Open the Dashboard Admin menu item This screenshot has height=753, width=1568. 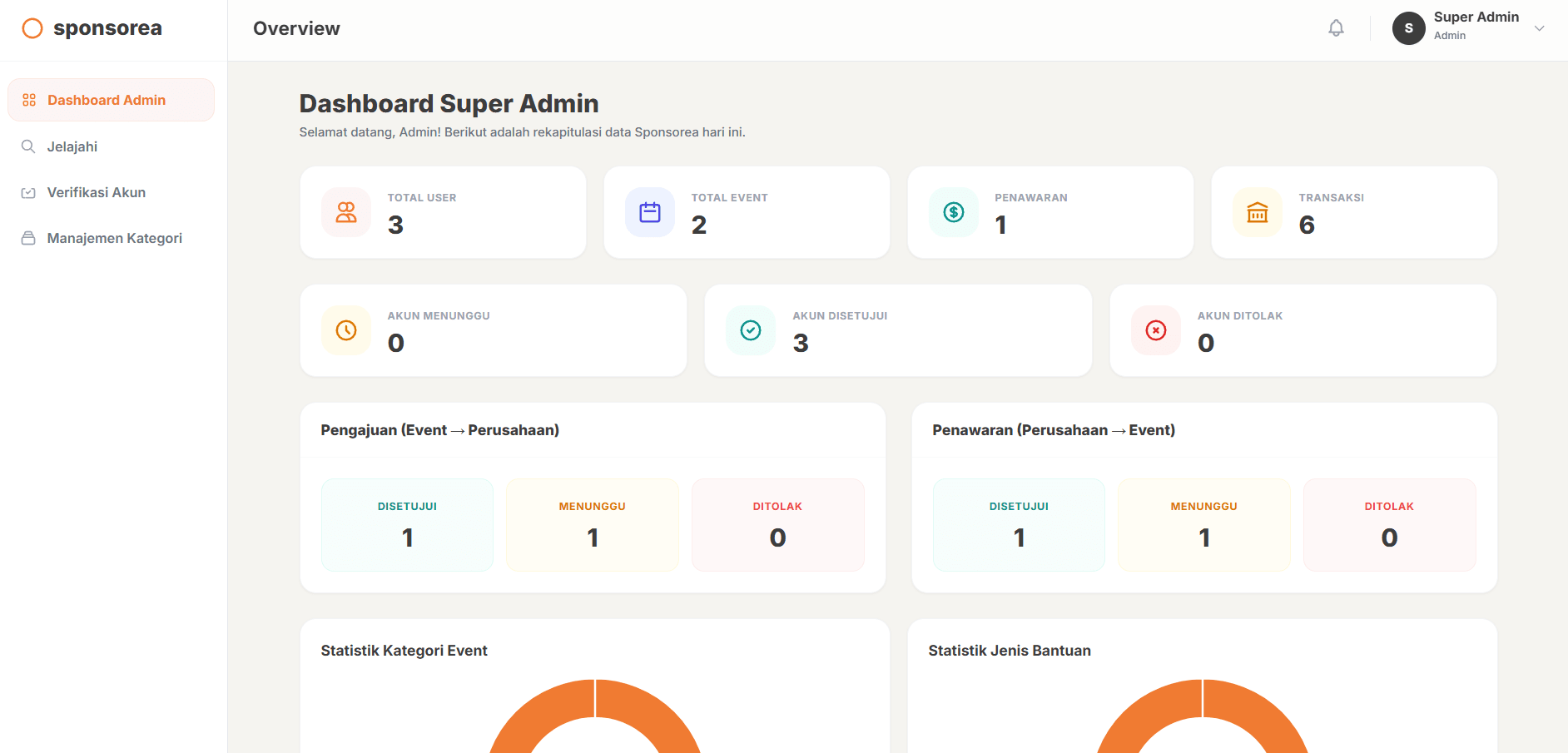pyautogui.click(x=111, y=100)
